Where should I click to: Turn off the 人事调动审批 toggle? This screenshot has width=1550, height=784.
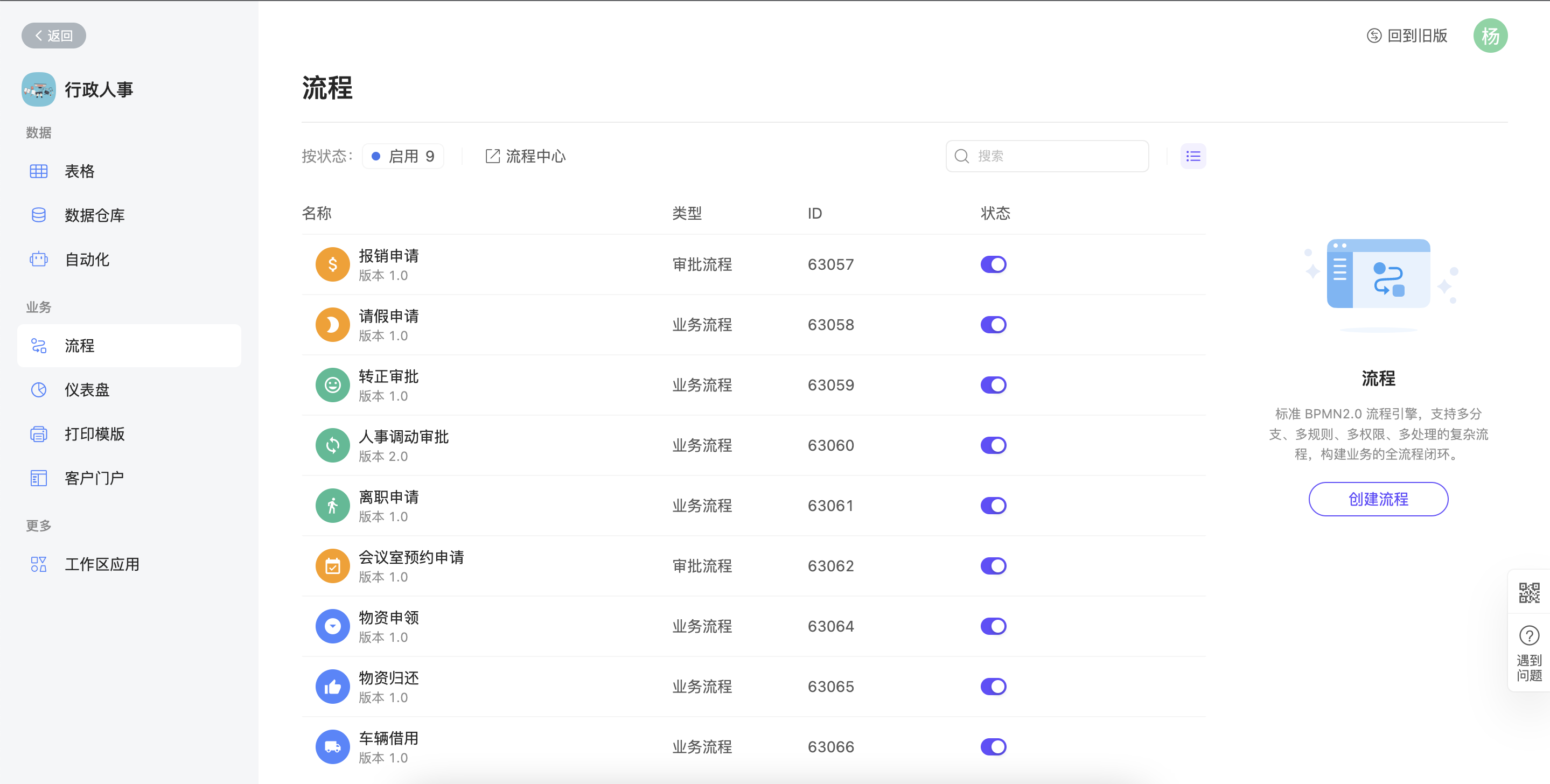point(993,445)
